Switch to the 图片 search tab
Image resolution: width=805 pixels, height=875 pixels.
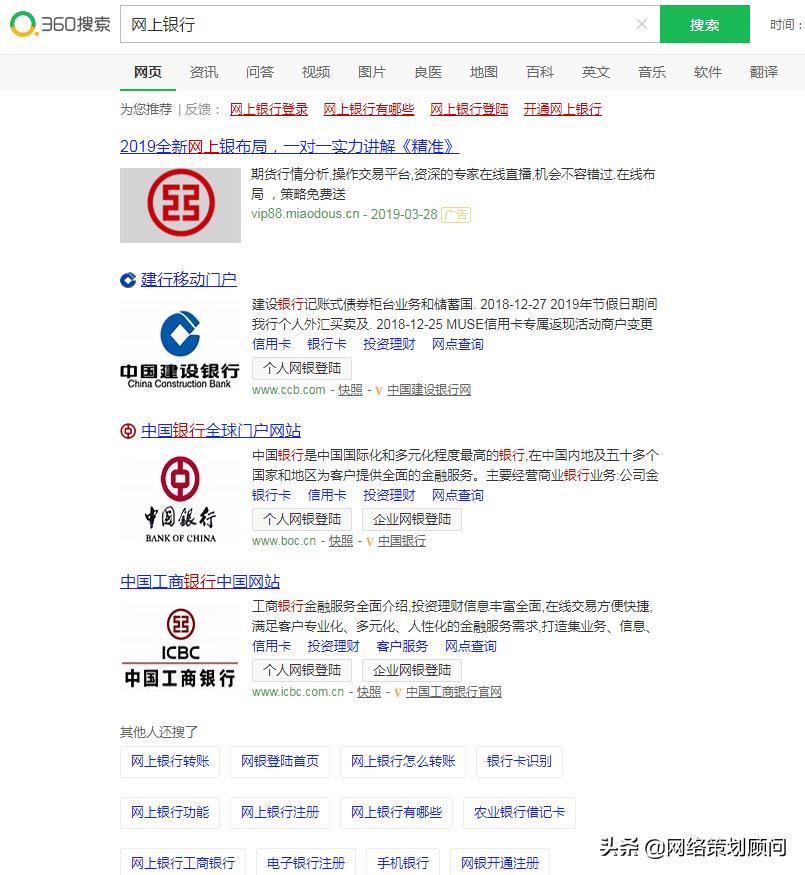(x=371, y=72)
